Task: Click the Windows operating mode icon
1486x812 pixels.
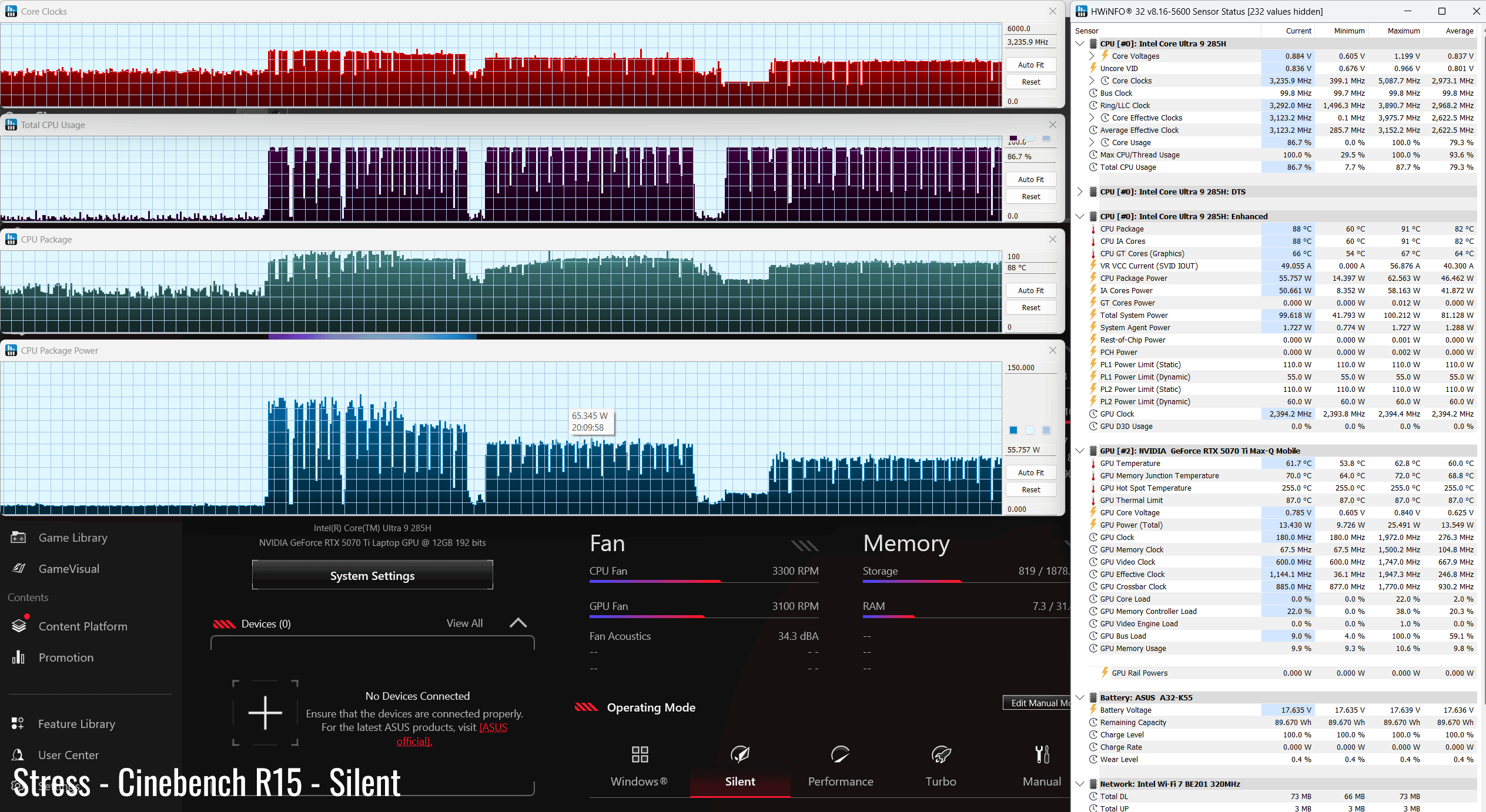Action: 640,754
